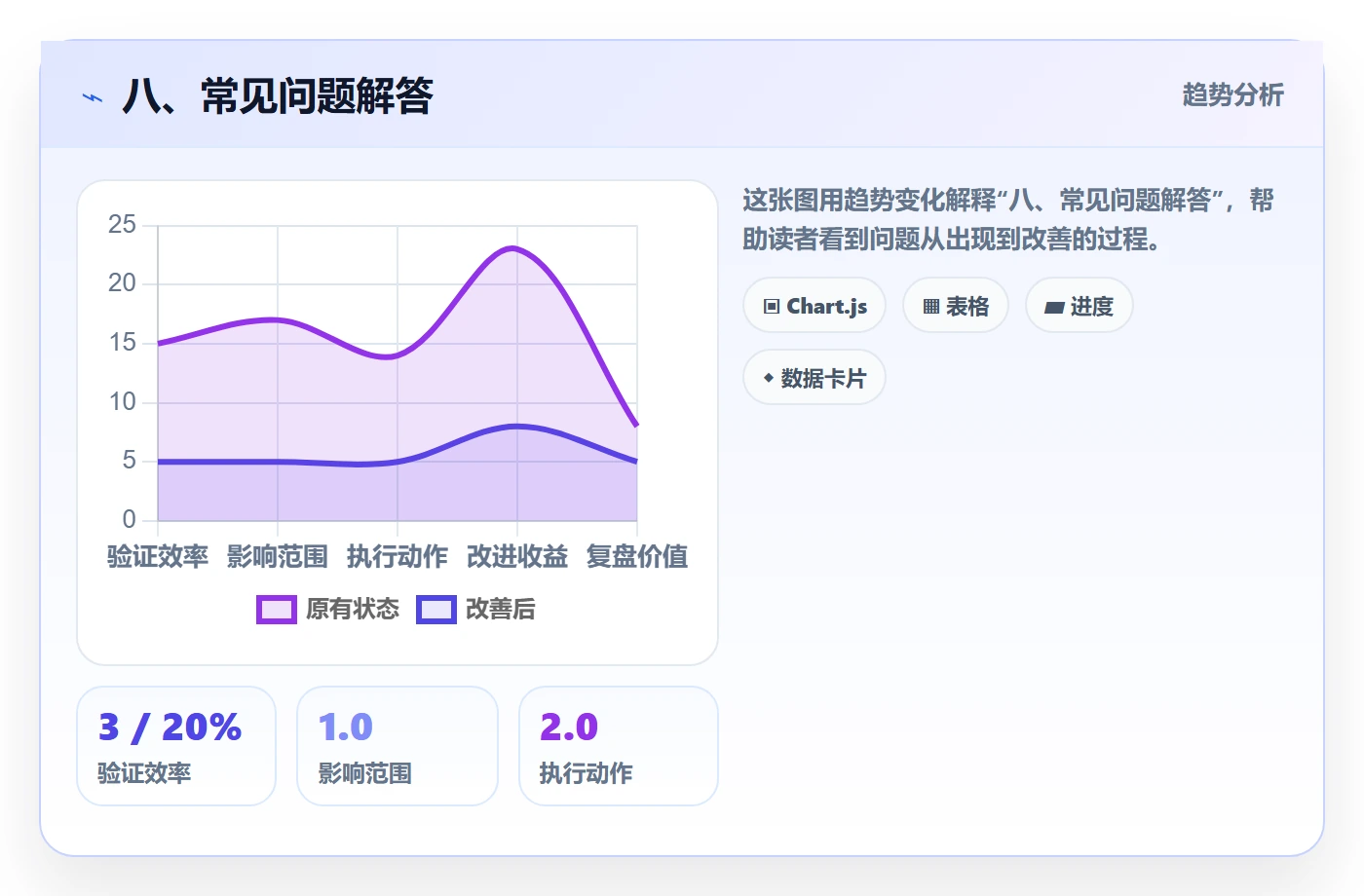
Task: Open the 3 / 20% 验证效率 data card
Action: [x=176, y=746]
